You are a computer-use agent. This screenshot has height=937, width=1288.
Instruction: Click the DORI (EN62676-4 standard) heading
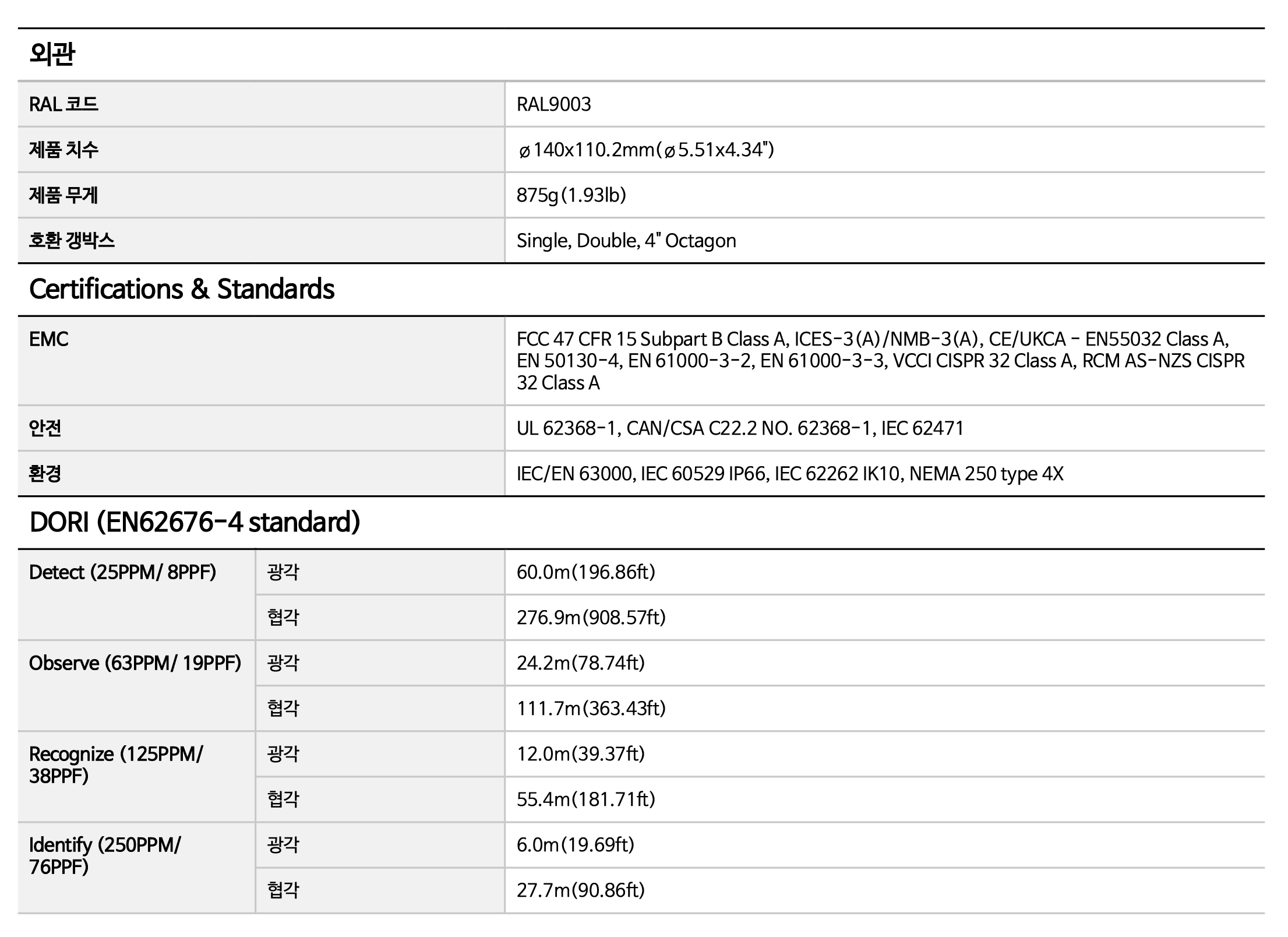coord(195,522)
